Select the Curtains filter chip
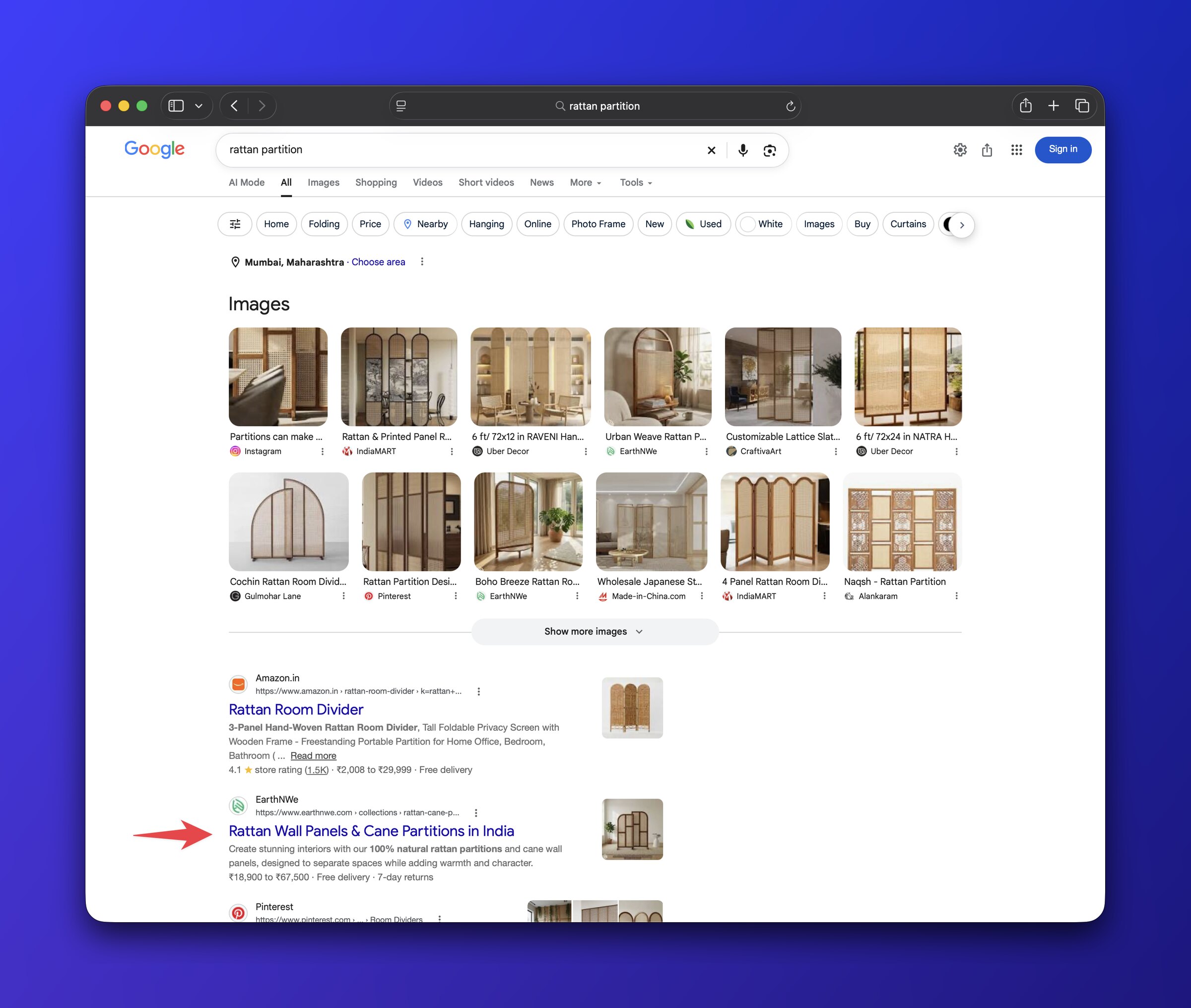 908,224
